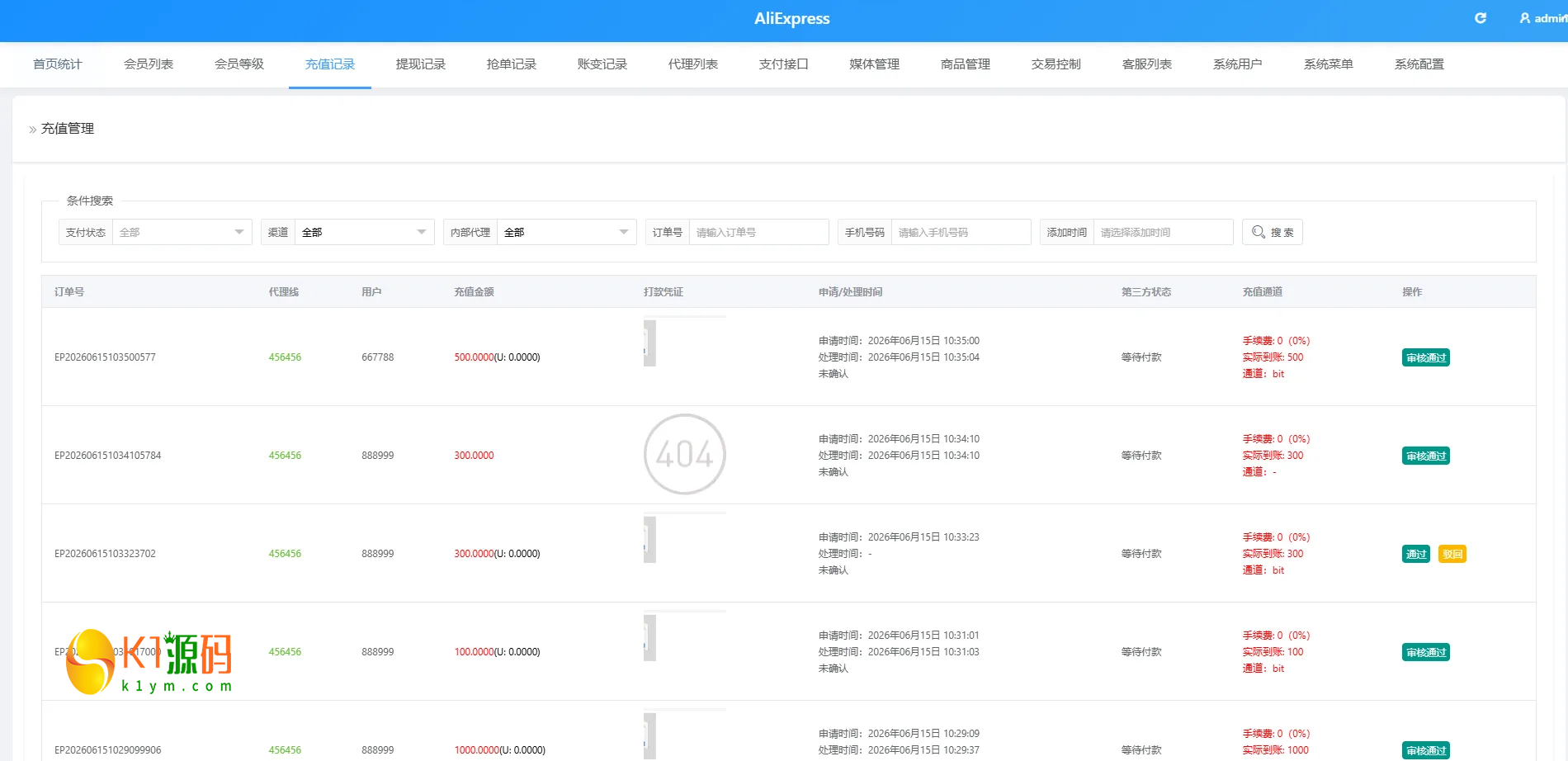The image size is (1568, 761).
Task: Click 驳回 for order EP20260615103323702
Action: click(x=1452, y=554)
